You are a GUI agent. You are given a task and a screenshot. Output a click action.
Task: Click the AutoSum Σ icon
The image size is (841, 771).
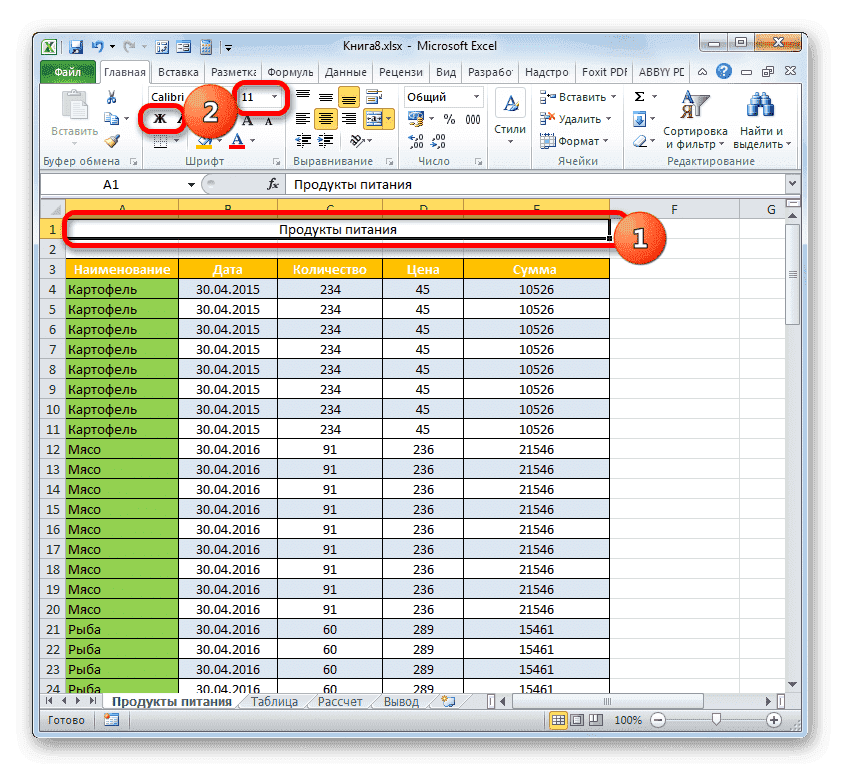638,97
